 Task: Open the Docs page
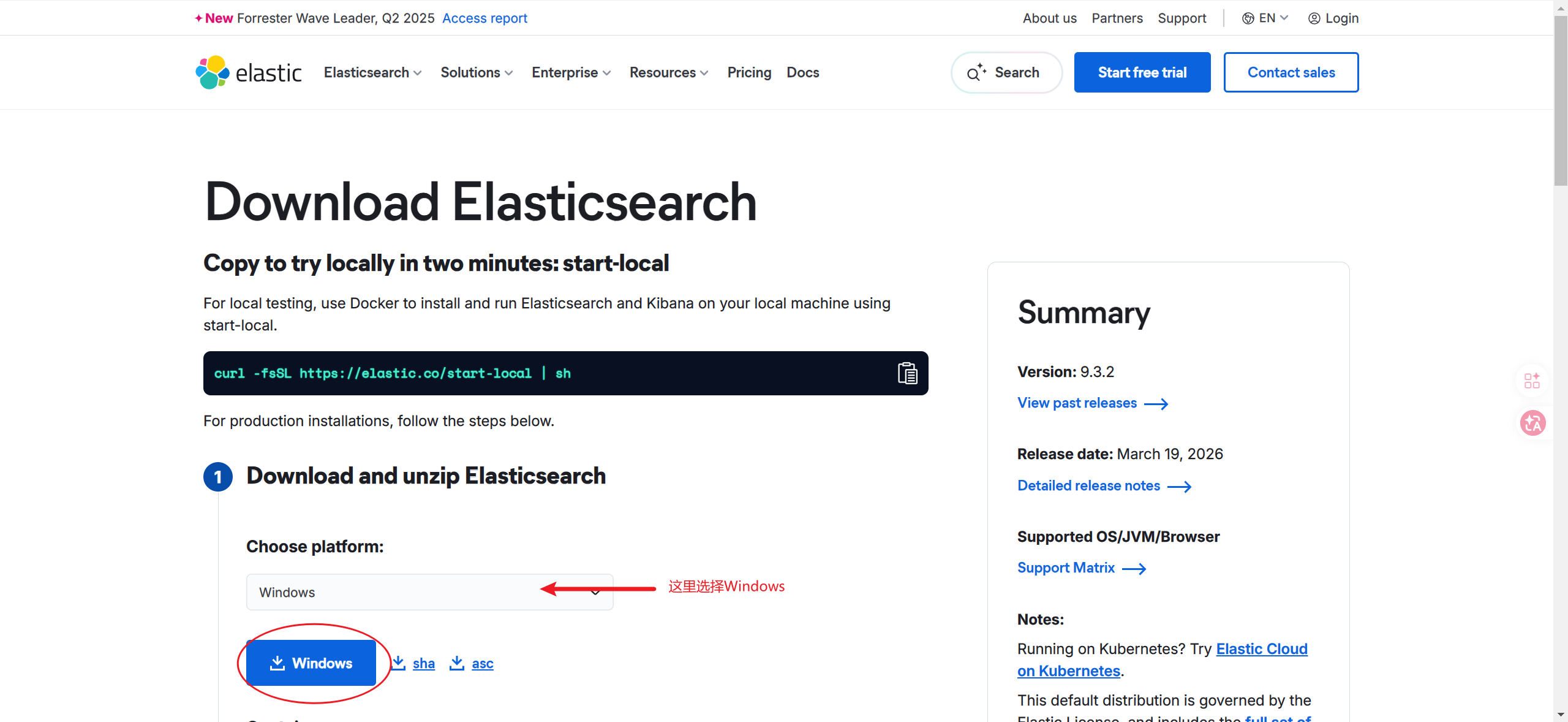(x=802, y=72)
